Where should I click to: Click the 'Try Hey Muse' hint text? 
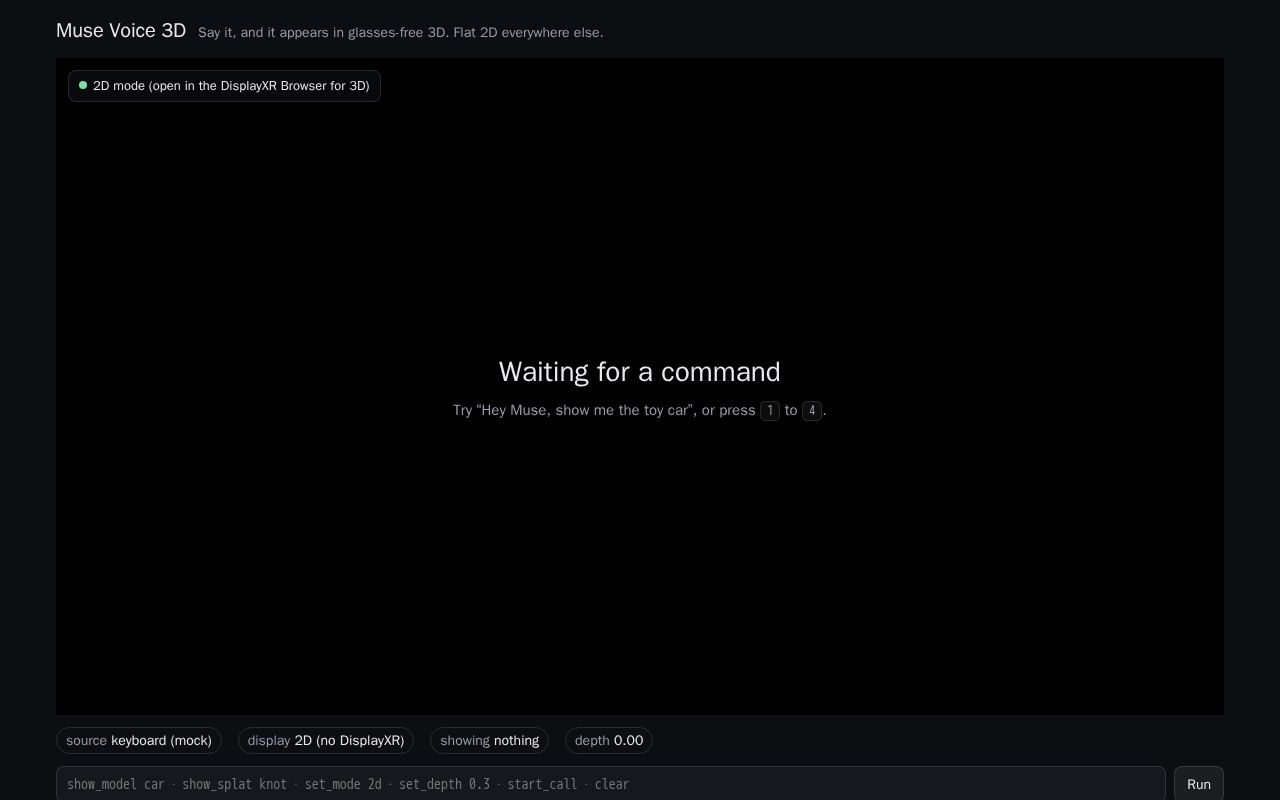pos(640,410)
